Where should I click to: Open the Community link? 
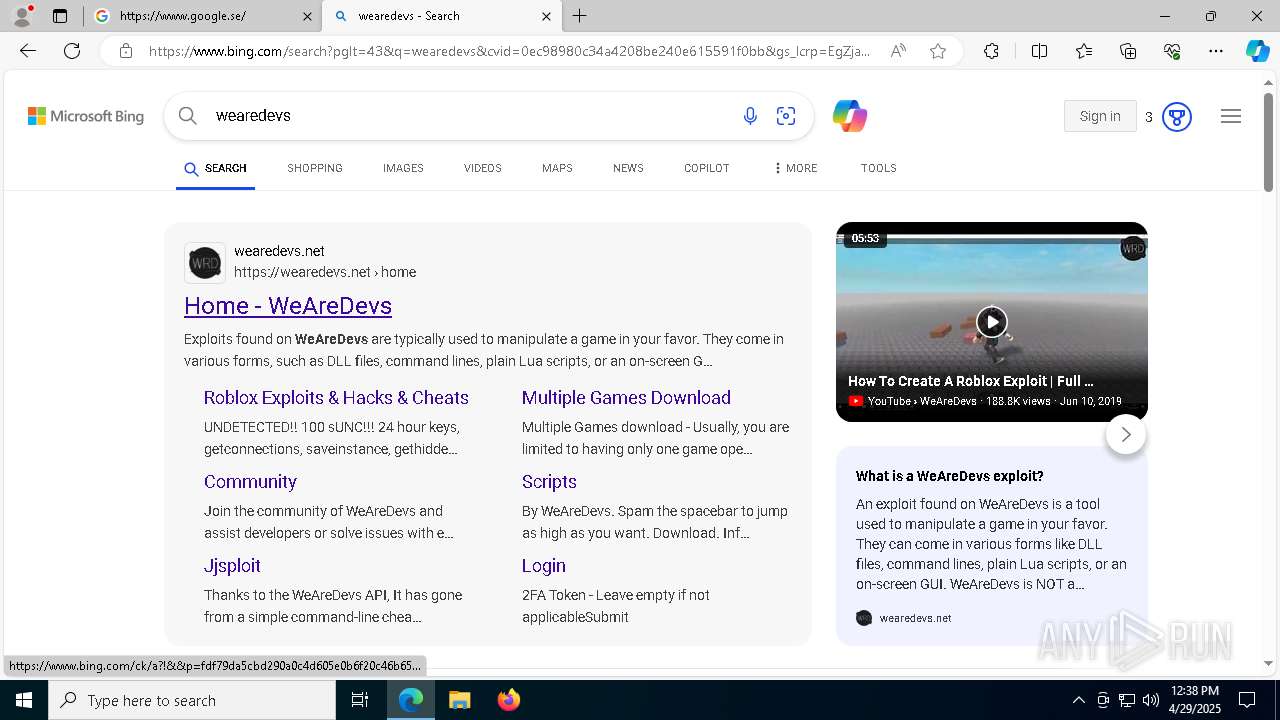250,481
